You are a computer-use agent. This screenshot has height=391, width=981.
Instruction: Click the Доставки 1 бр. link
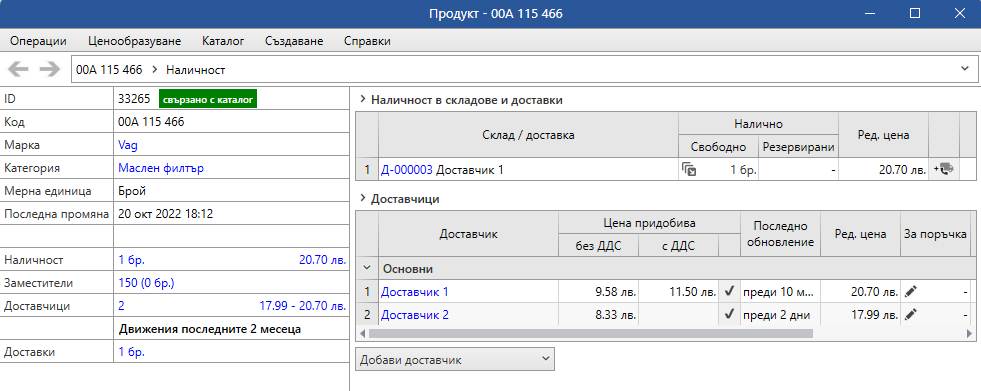pyautogui.click(x=131, y=352)
